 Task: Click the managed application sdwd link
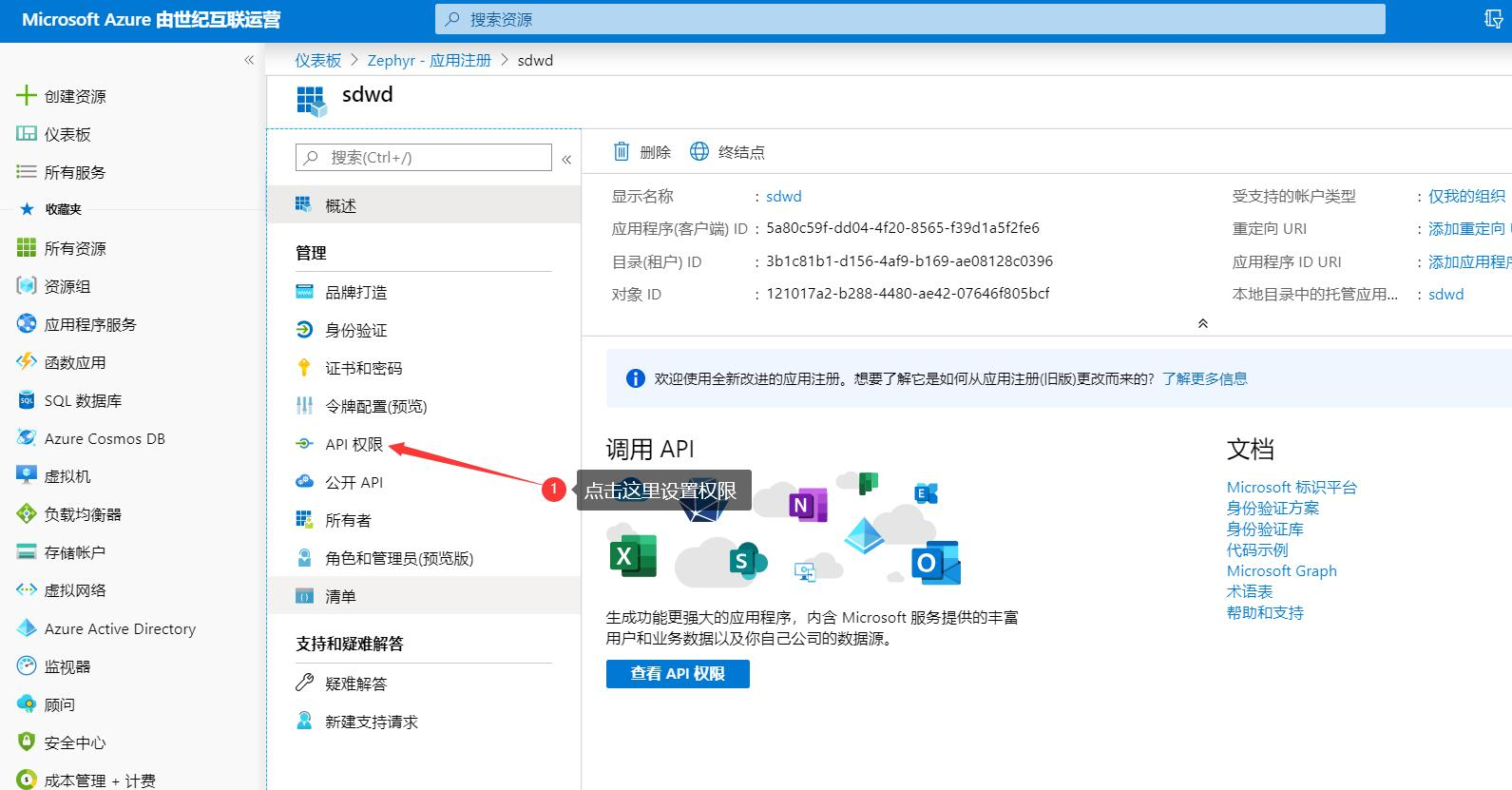1446,294
